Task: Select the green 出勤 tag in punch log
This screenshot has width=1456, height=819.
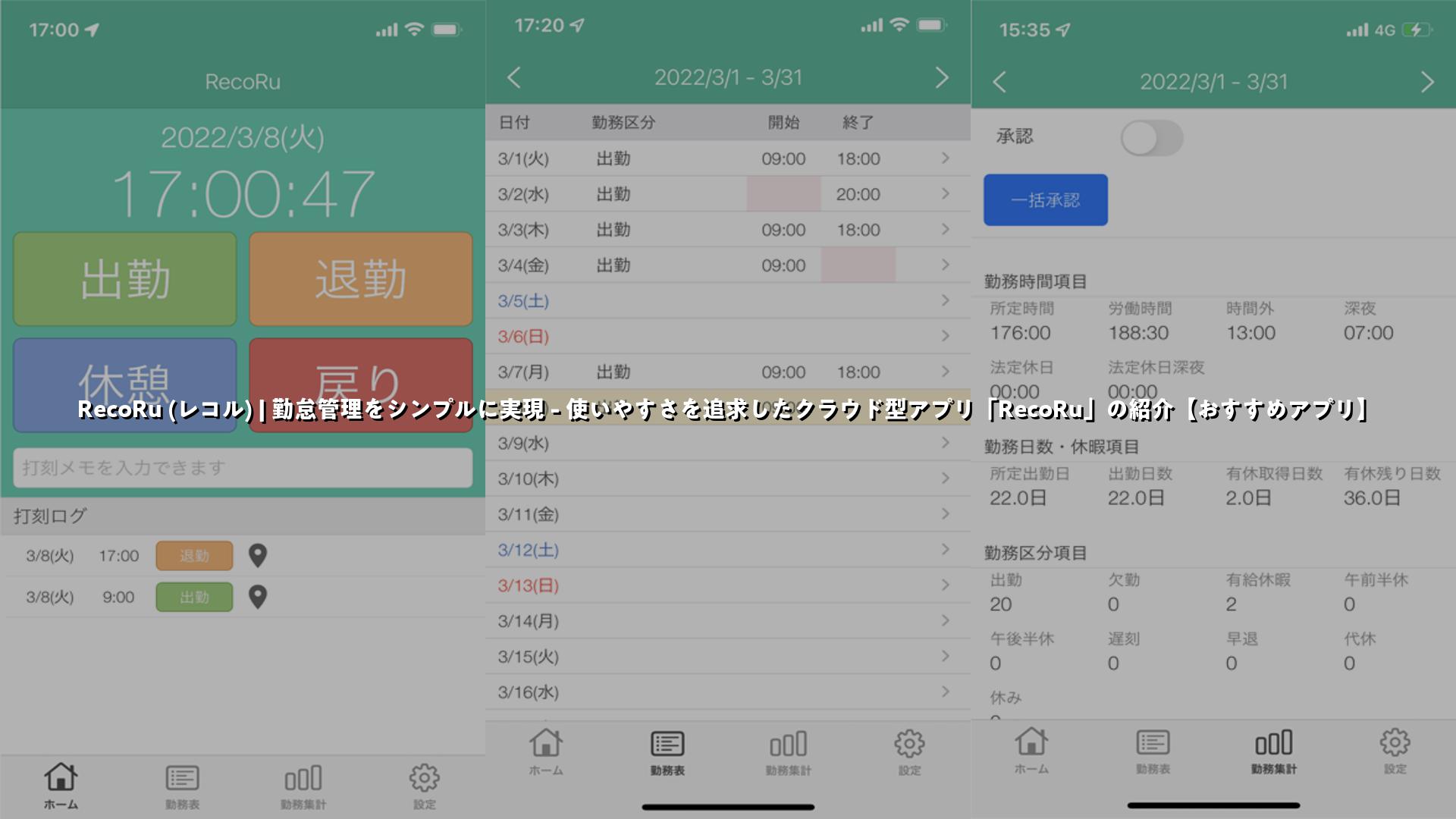Action: (x=194, y=598)
